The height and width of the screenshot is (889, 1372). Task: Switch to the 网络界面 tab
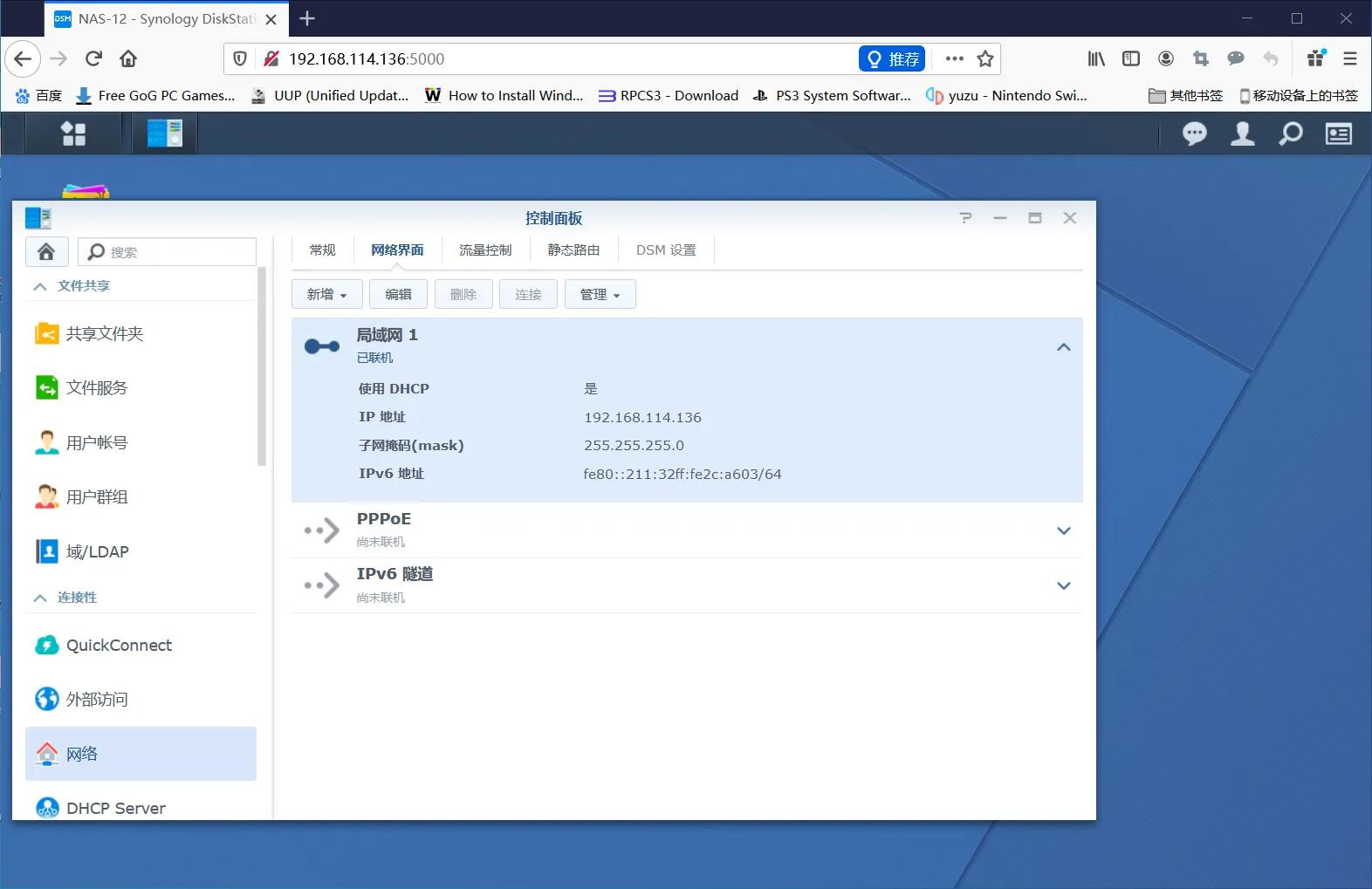pyautogui.click(x=397, y=250)
